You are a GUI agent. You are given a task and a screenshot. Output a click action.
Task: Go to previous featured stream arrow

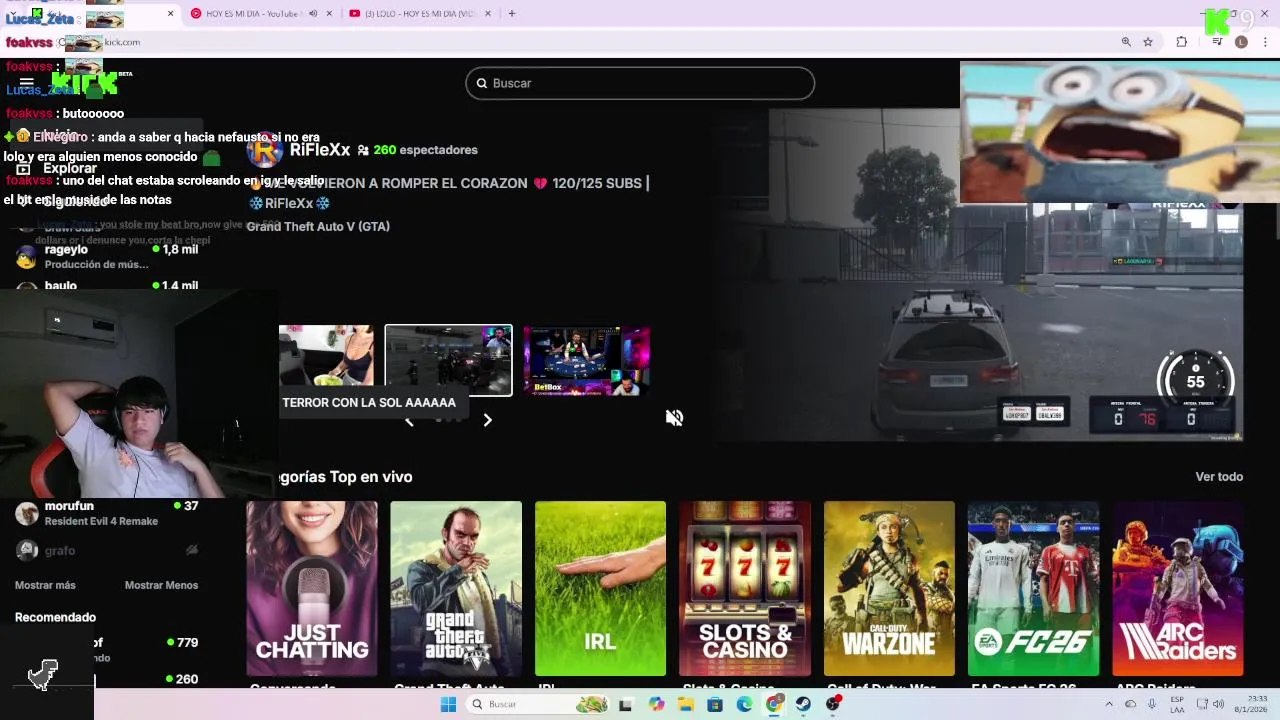pos(408,421)
